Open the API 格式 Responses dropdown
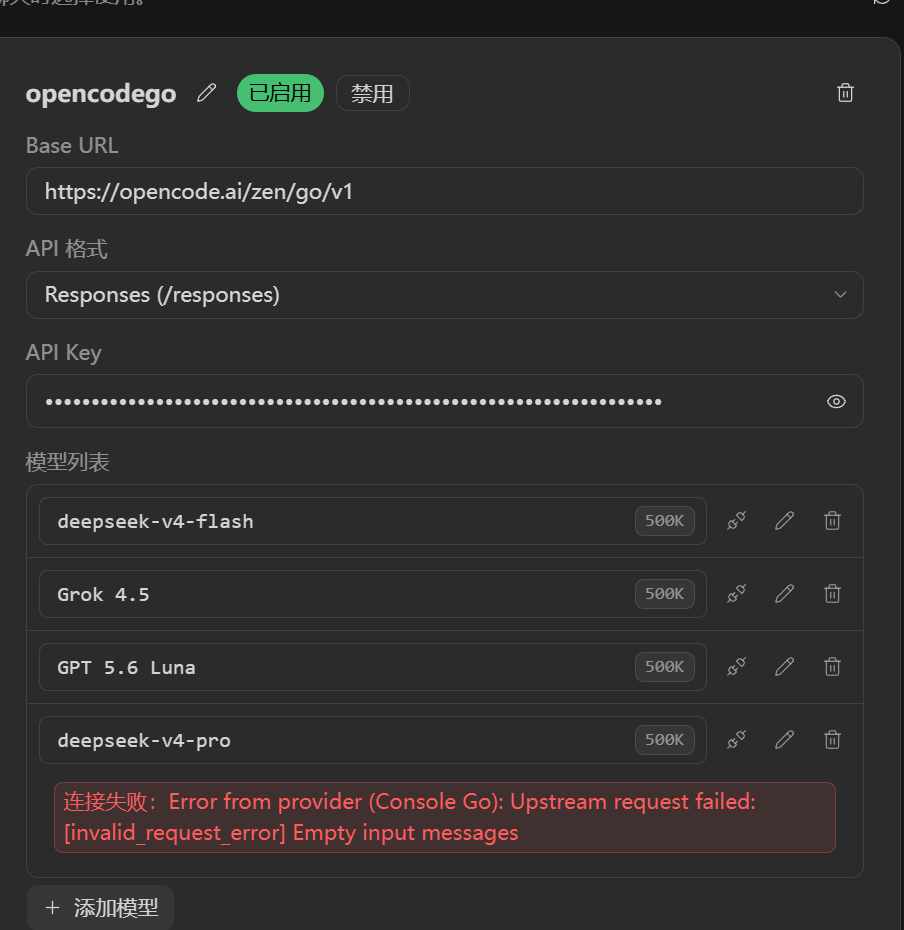The height and width of the screenshot is (930, 904). [444, 295]
